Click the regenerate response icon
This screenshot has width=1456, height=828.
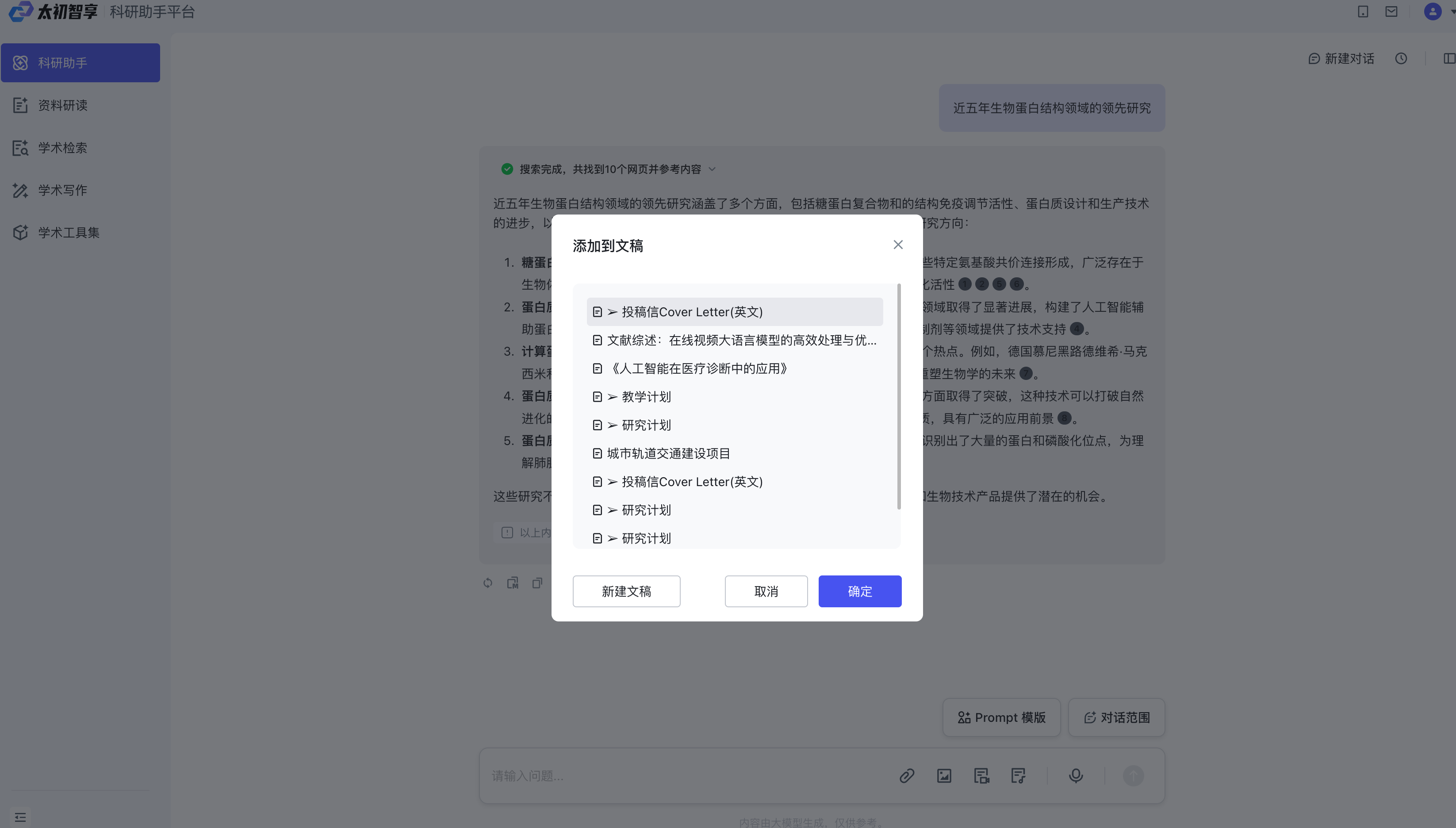click(x=488, y=583)
